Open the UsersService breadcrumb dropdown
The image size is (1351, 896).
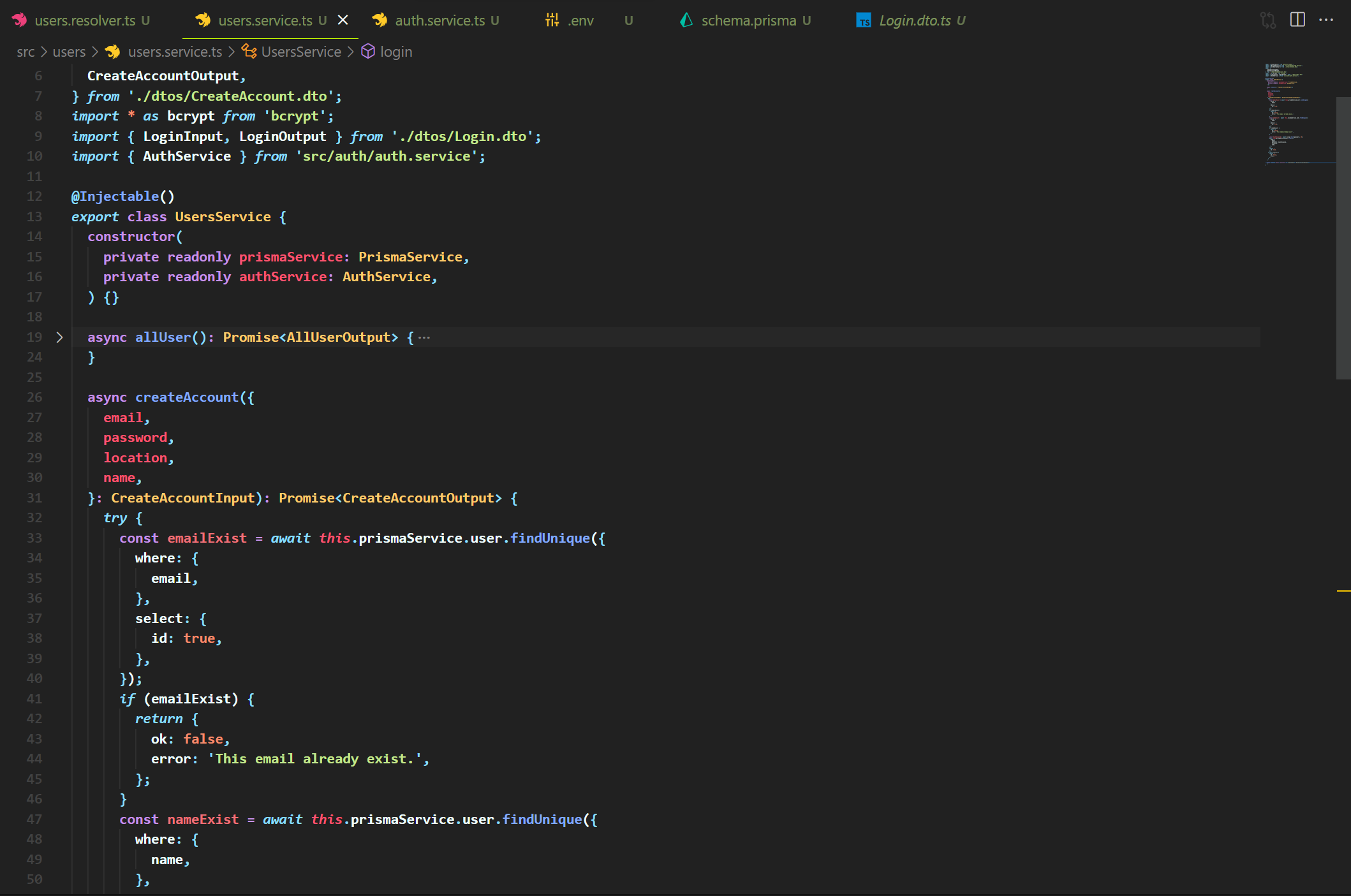click(x=301, y=52)
